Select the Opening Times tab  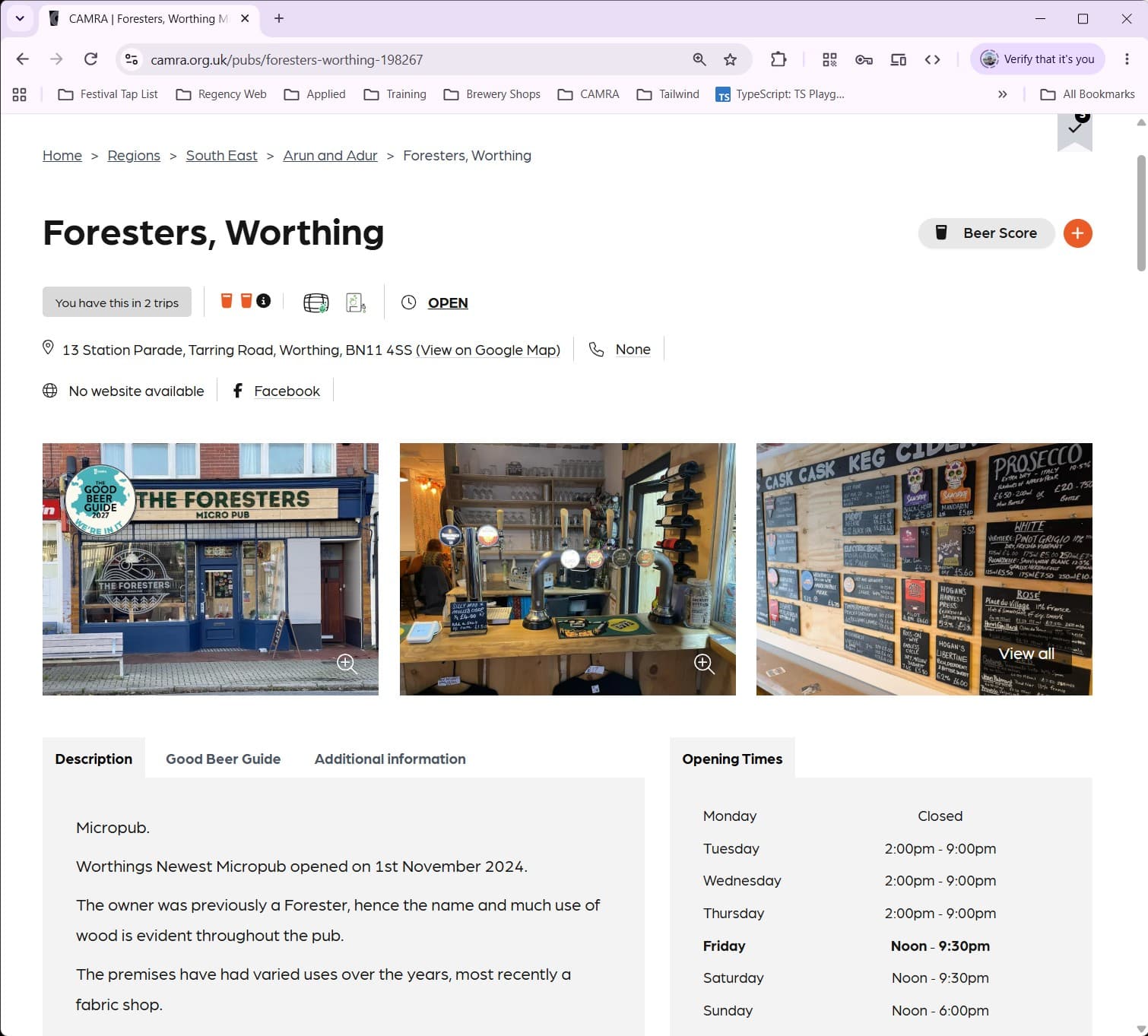(x=732, y=759)
